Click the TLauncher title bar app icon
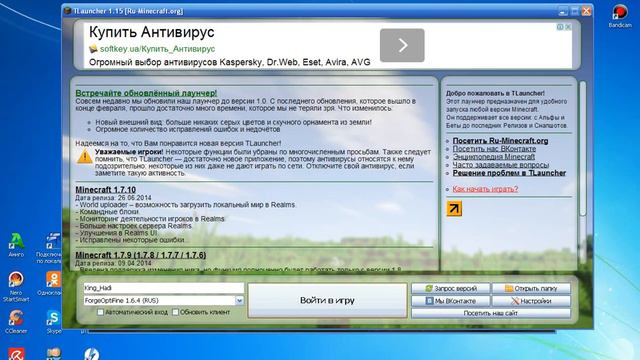Viewport: 640px width, 360px height. [68, 11]
